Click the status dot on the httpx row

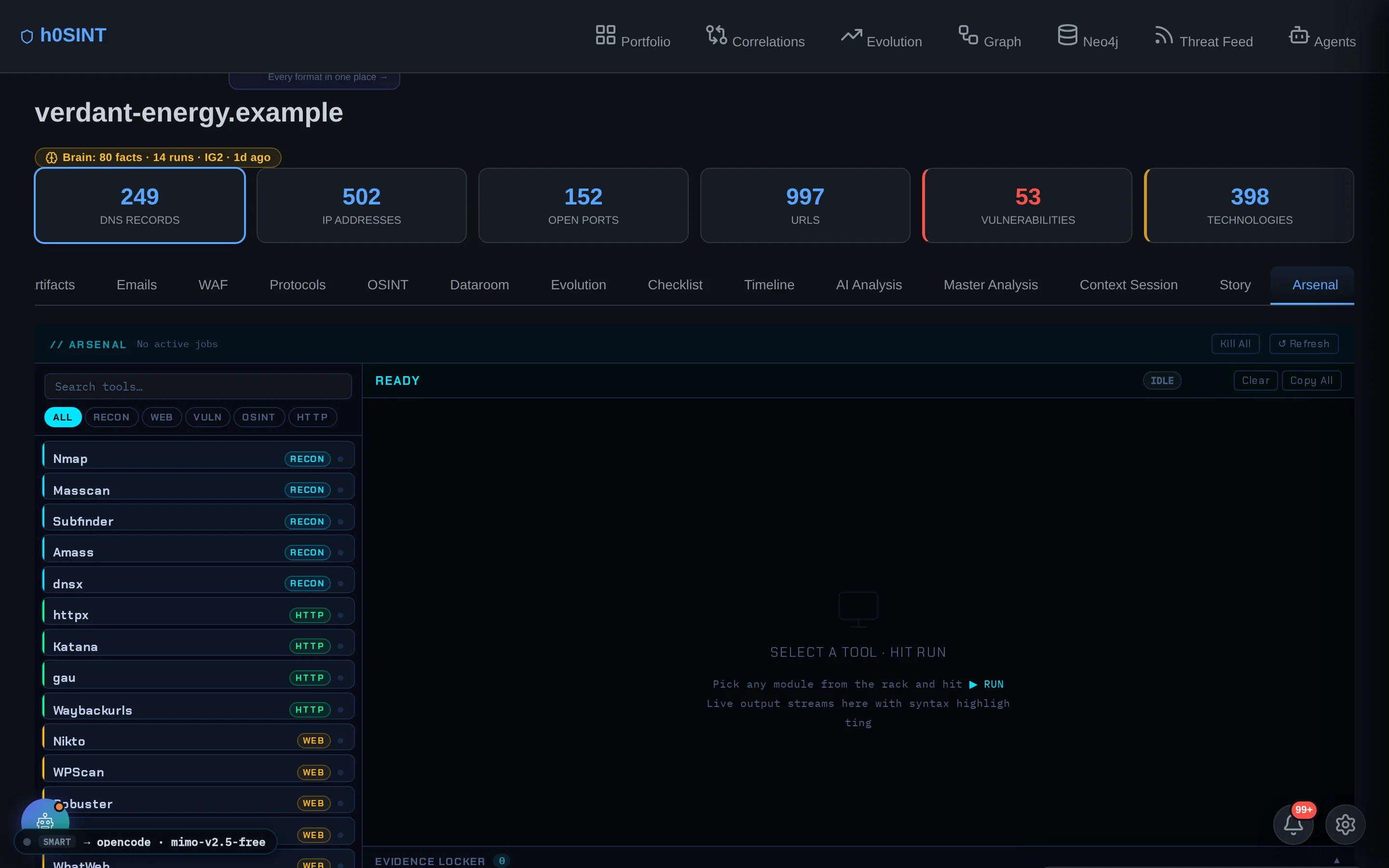(x=340, y=615)
